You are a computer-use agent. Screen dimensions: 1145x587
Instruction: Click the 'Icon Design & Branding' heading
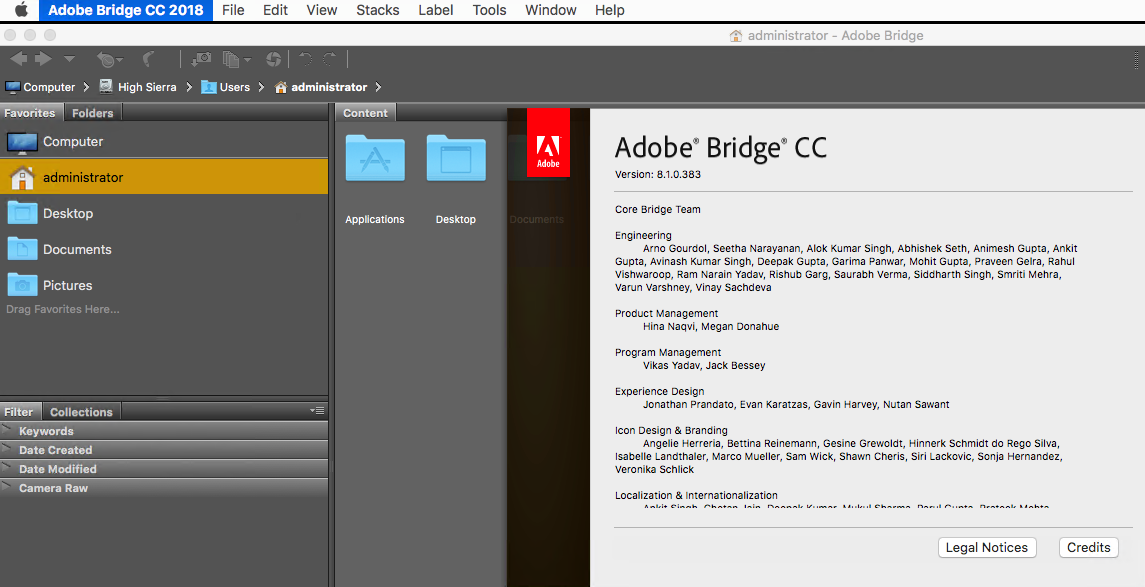(x=671, y=431)
